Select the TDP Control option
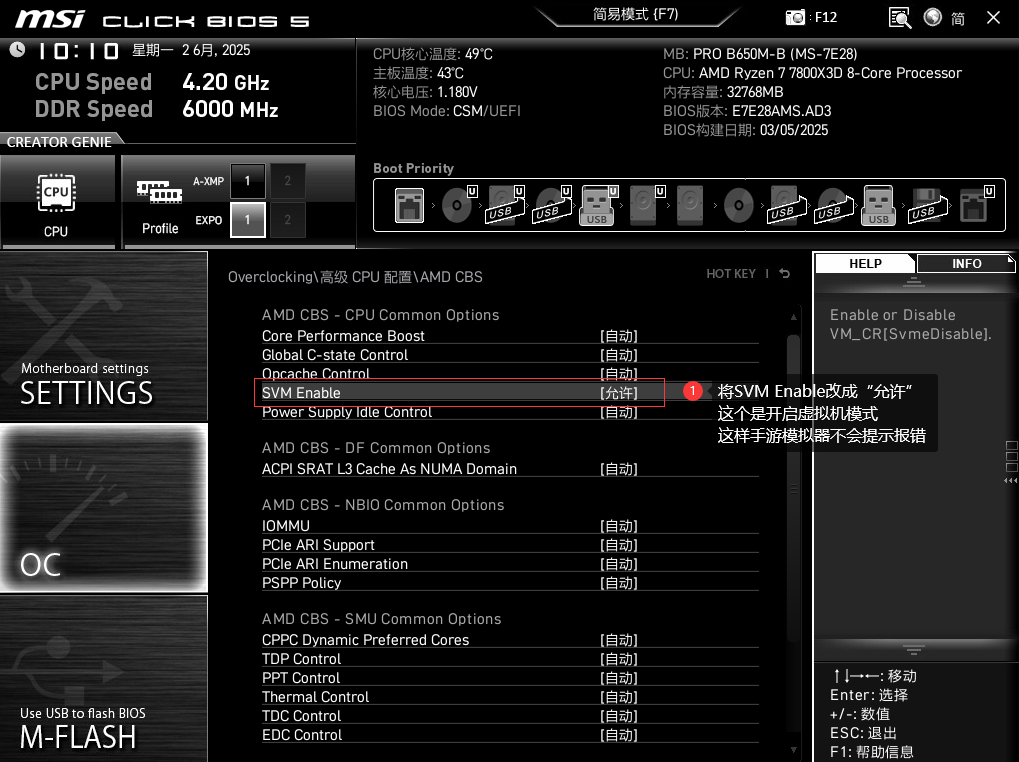Image resolution: width=1019 pixels, height=762 pixels. click(301, 659)
